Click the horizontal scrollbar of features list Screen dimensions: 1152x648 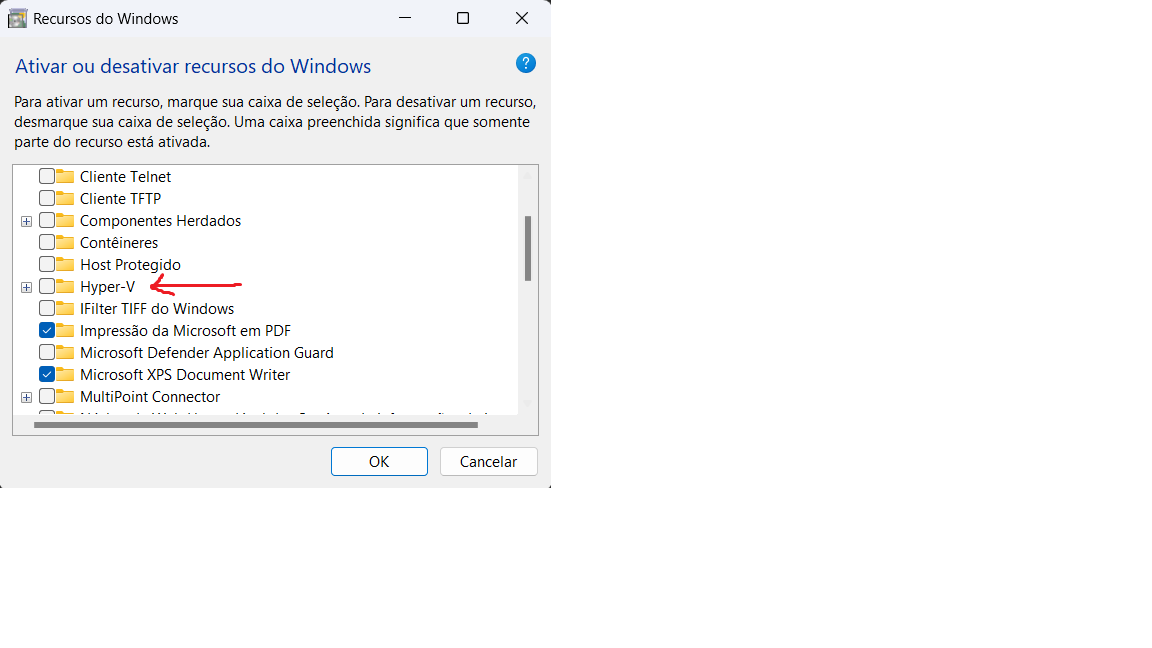click(x=256, y=425)
